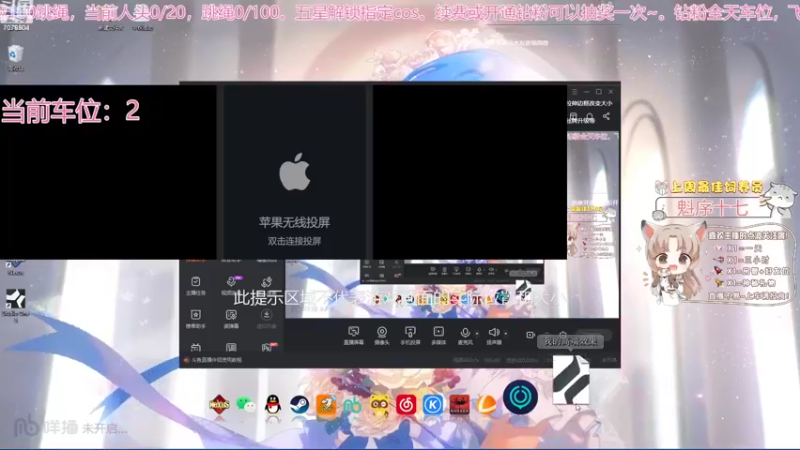Mute the 麦克风 microphone icon
Screen dimensions: 800x450
tap(465, 335)
